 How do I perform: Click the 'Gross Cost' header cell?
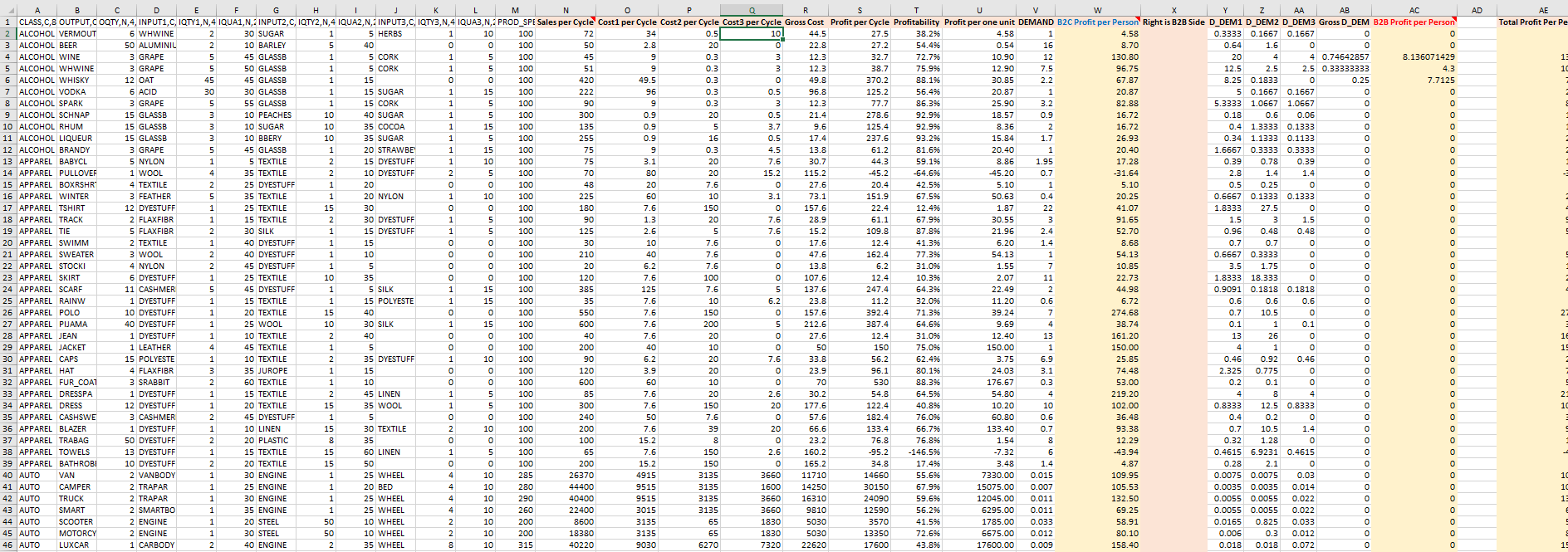(x=806, y=22)
